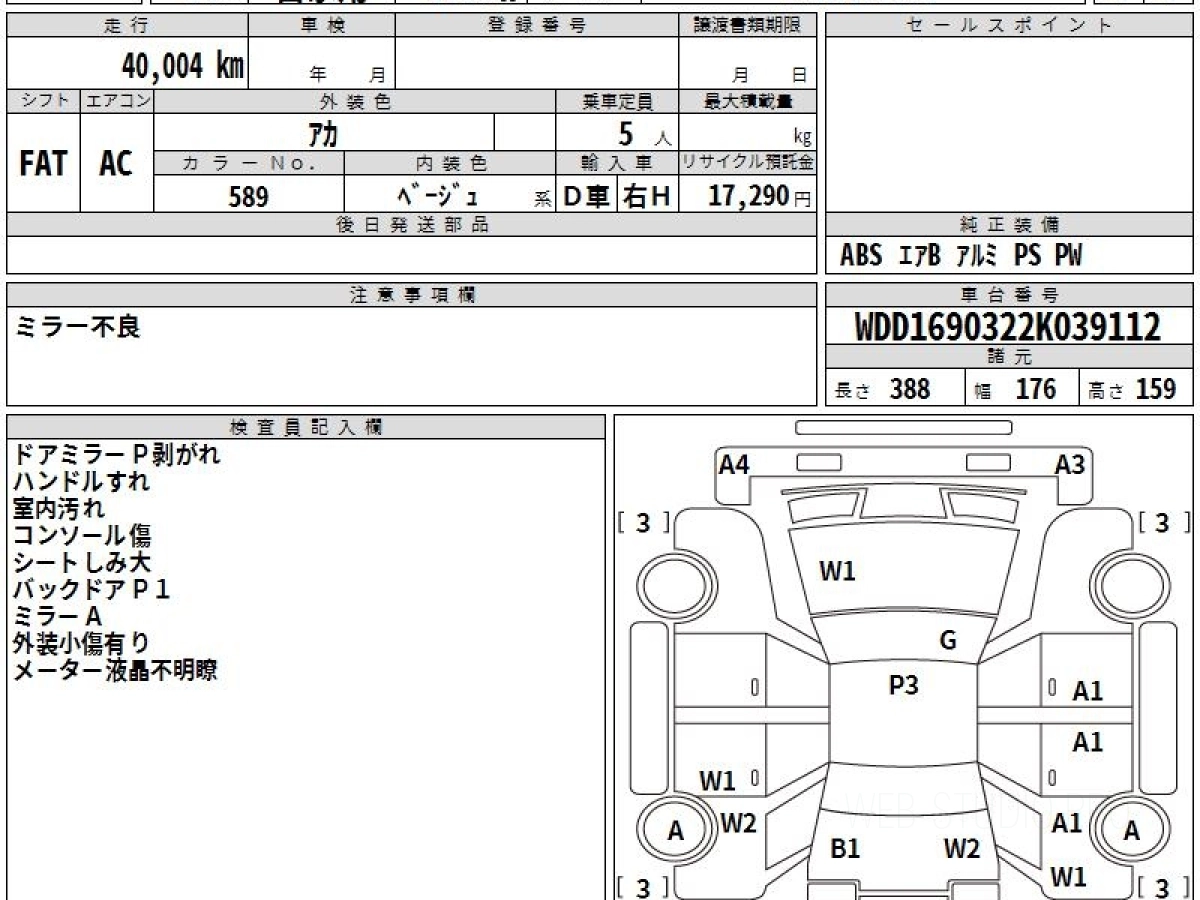Select the height value 159
Screen dimensions: 1200x900
1156,389
